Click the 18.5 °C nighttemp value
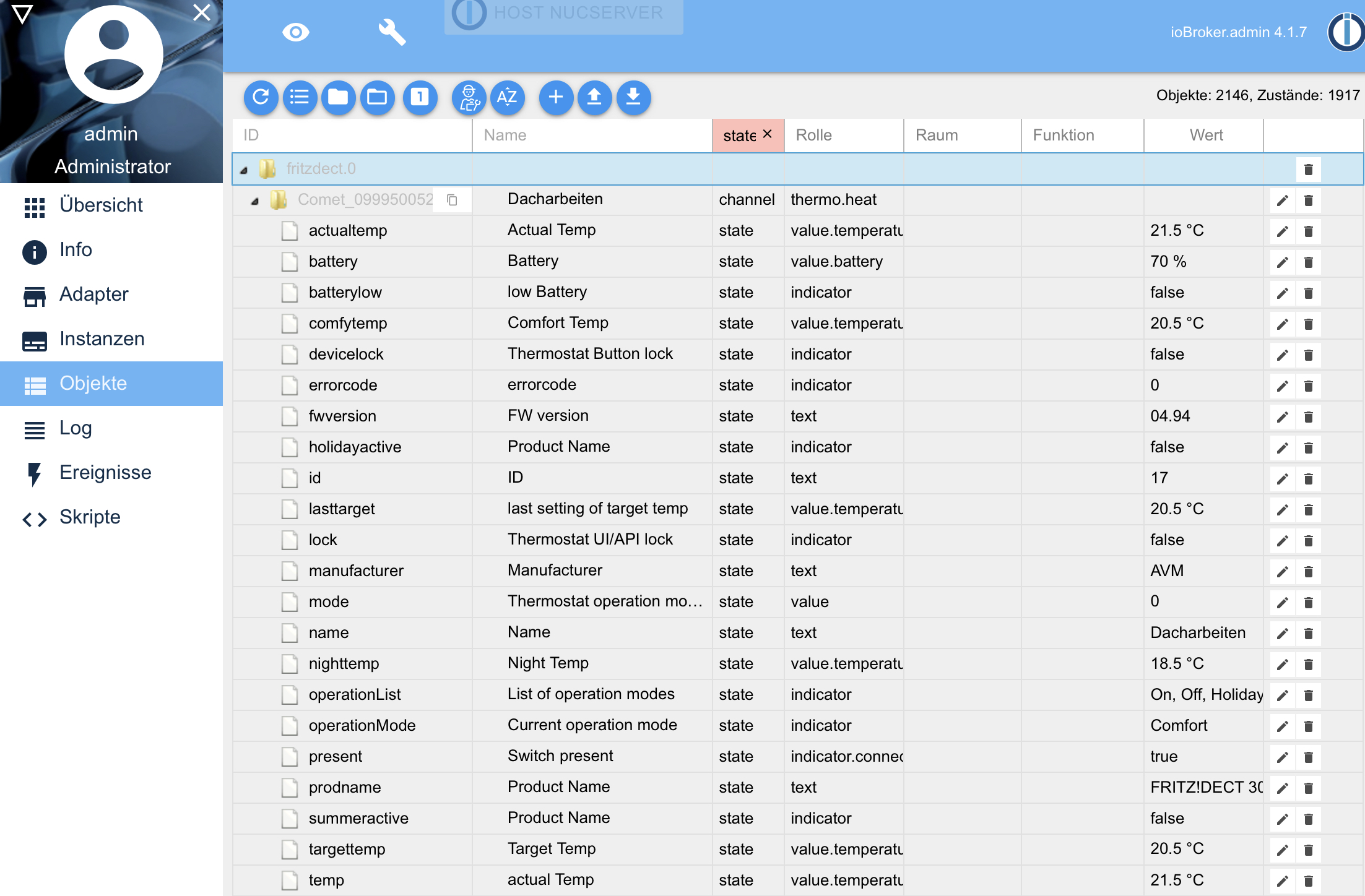 [1177, 663]
